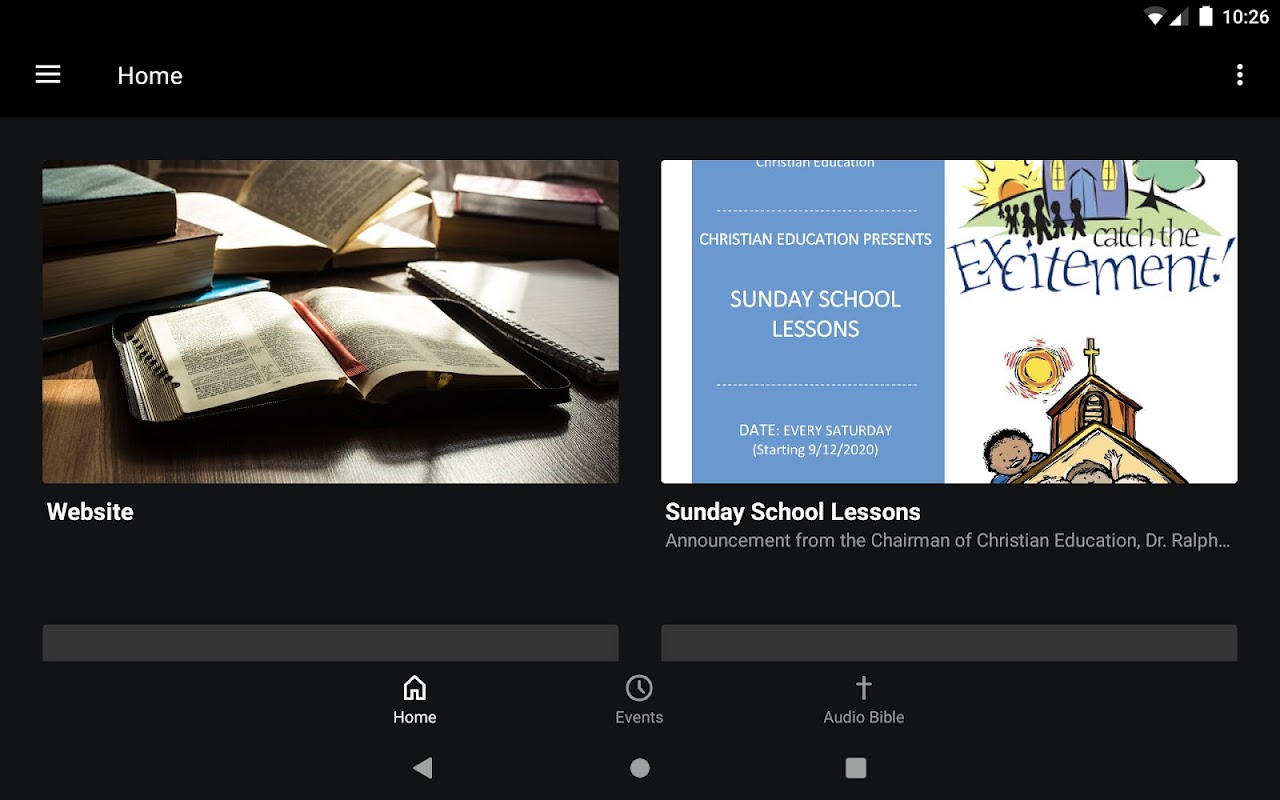
Task: Tap the Audio Bible cross icon
Action: click(x=864, y=688)
